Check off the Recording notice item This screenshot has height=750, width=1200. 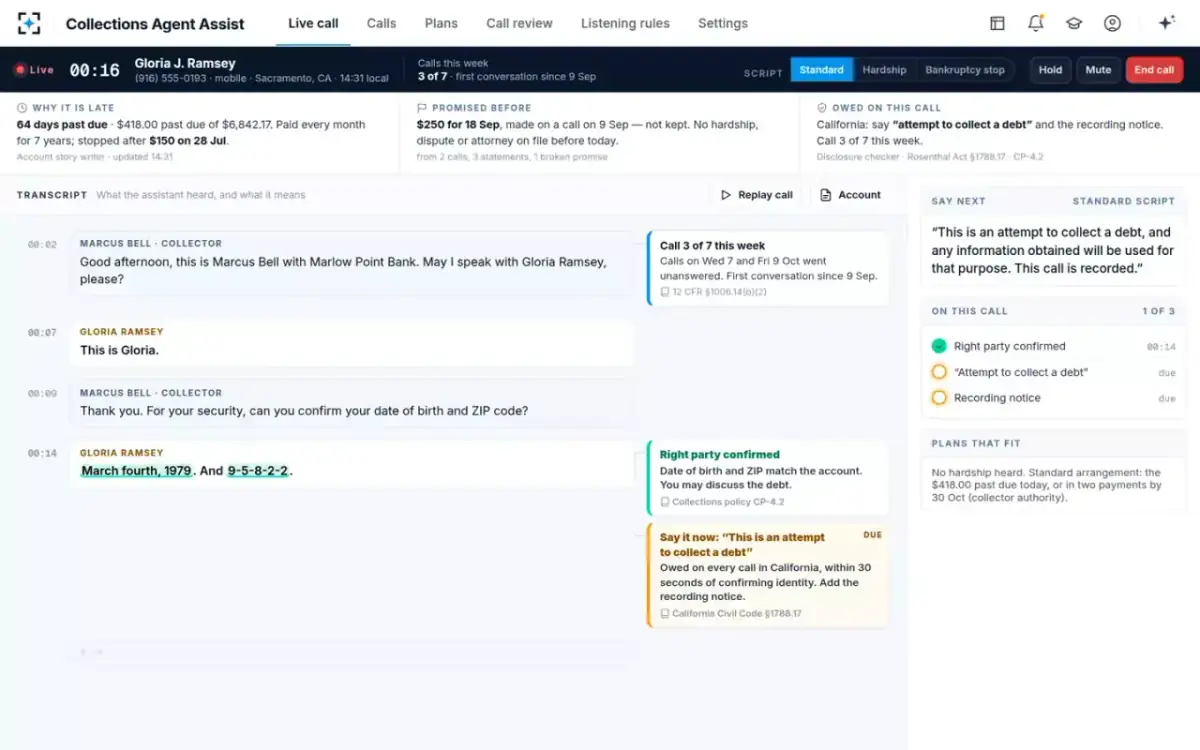point(939,398)
